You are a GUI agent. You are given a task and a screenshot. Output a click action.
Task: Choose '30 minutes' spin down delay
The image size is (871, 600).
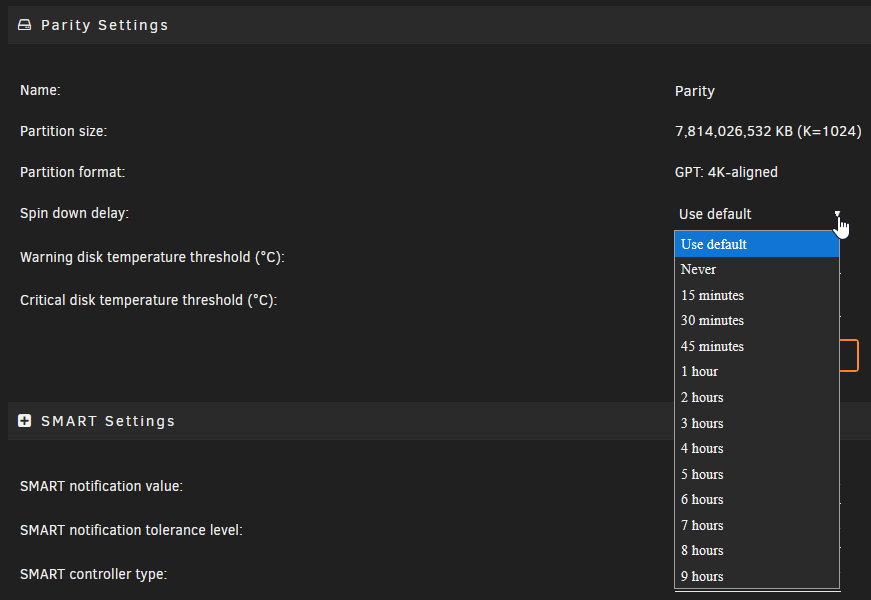point(757,321)
